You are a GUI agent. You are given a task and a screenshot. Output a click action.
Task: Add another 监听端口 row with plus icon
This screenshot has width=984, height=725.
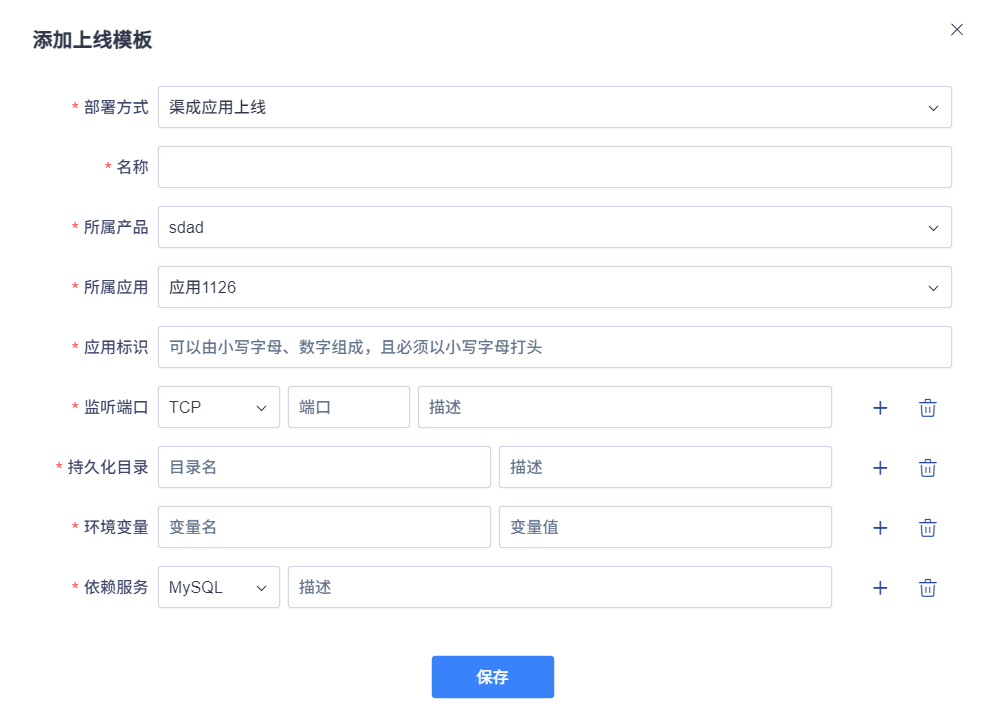pyautogui.click(x=880, y=408)
